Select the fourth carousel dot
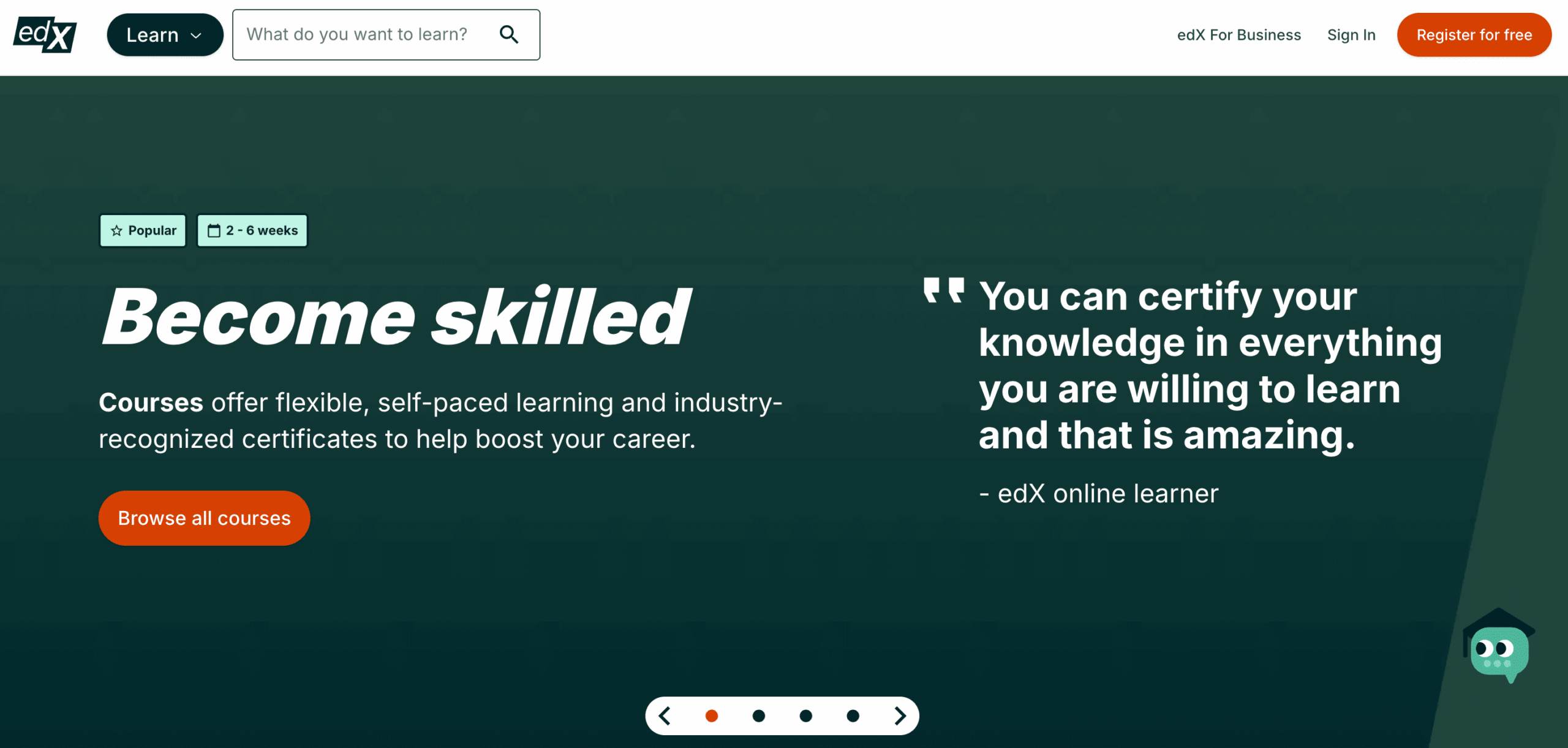The width and height of the screenshot is (1568, 748). click(x=853, y=716)
